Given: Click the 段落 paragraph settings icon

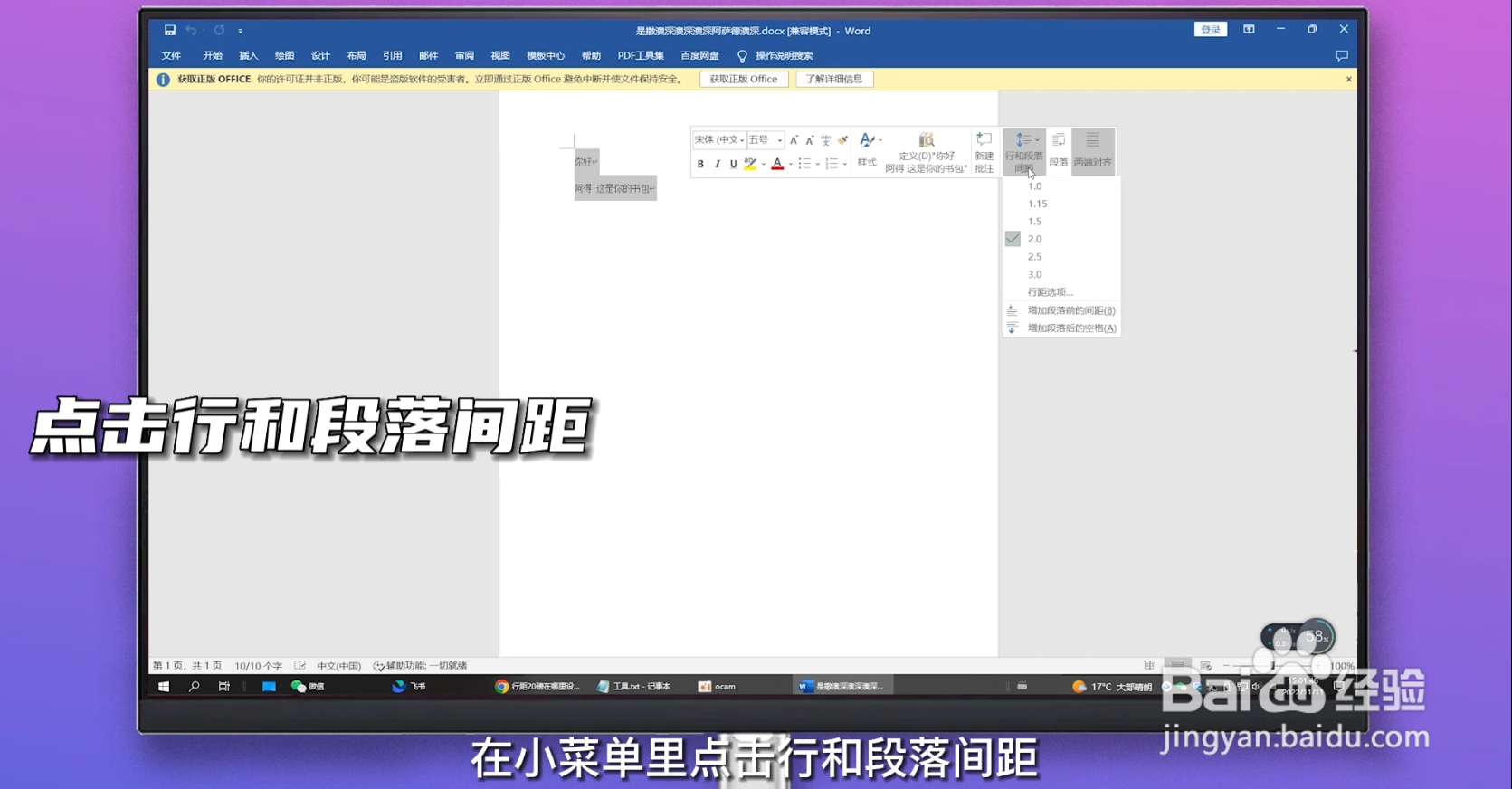Looking at the screenshot, I should pyautogui.click(x=1058, y=150).
